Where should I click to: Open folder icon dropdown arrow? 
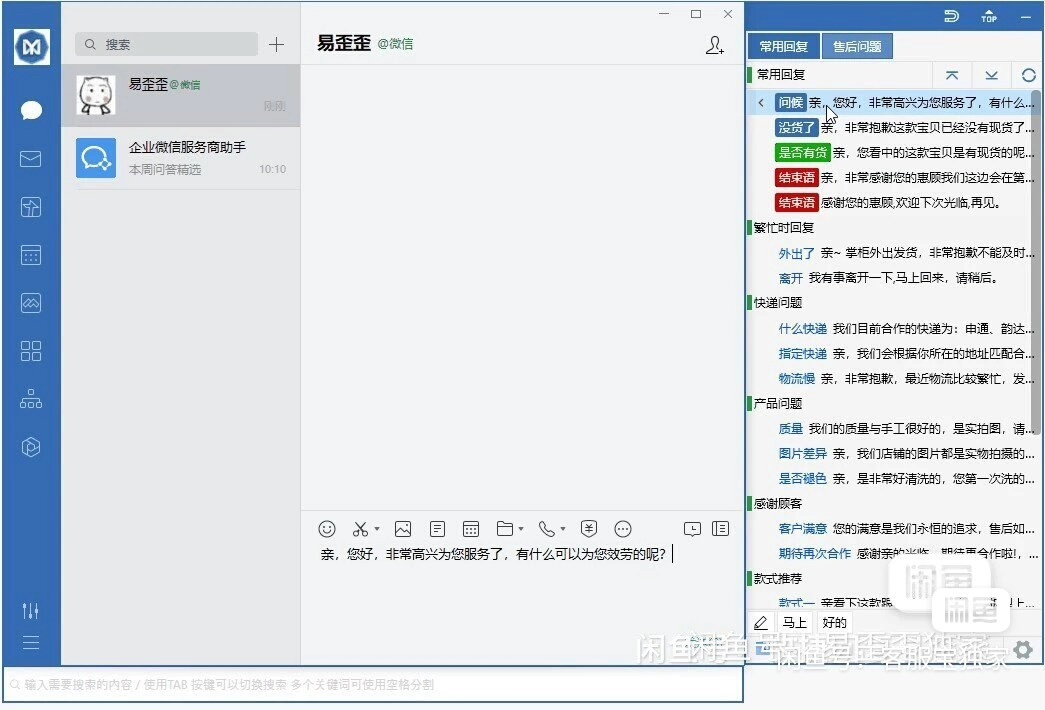pyautogui.click(x=521, y=529)
